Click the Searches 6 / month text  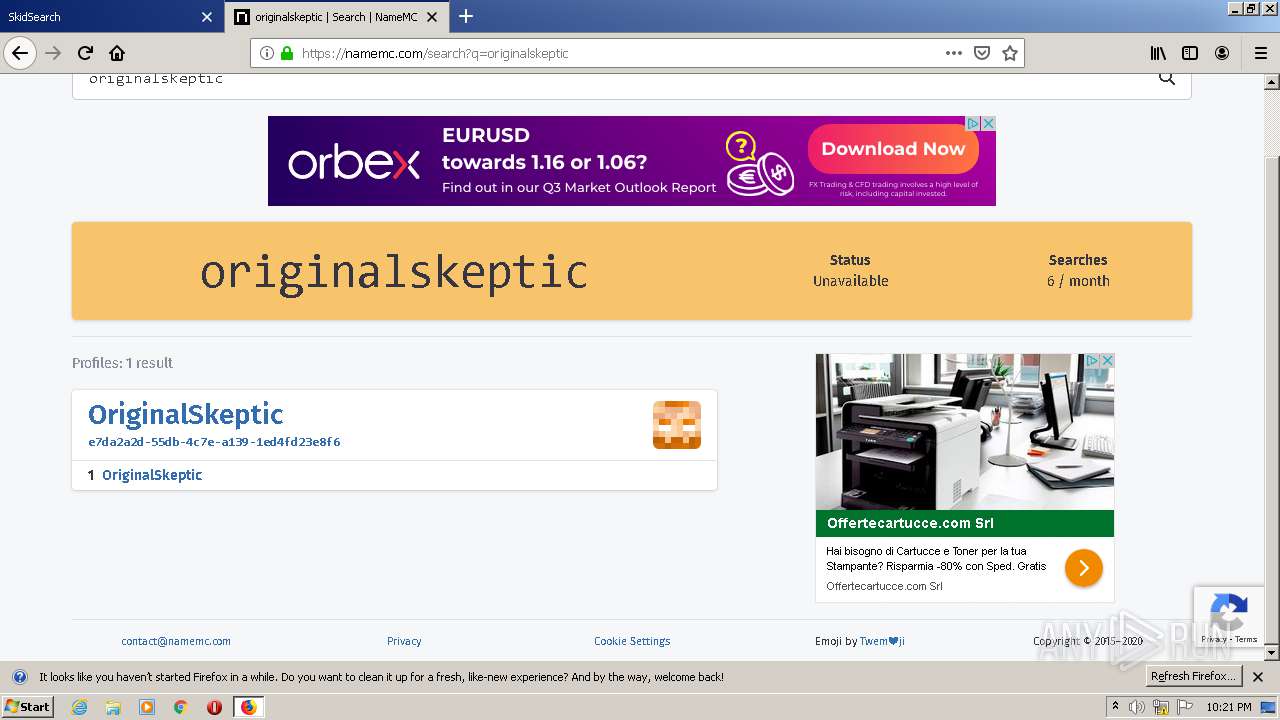coord(1078,271)
